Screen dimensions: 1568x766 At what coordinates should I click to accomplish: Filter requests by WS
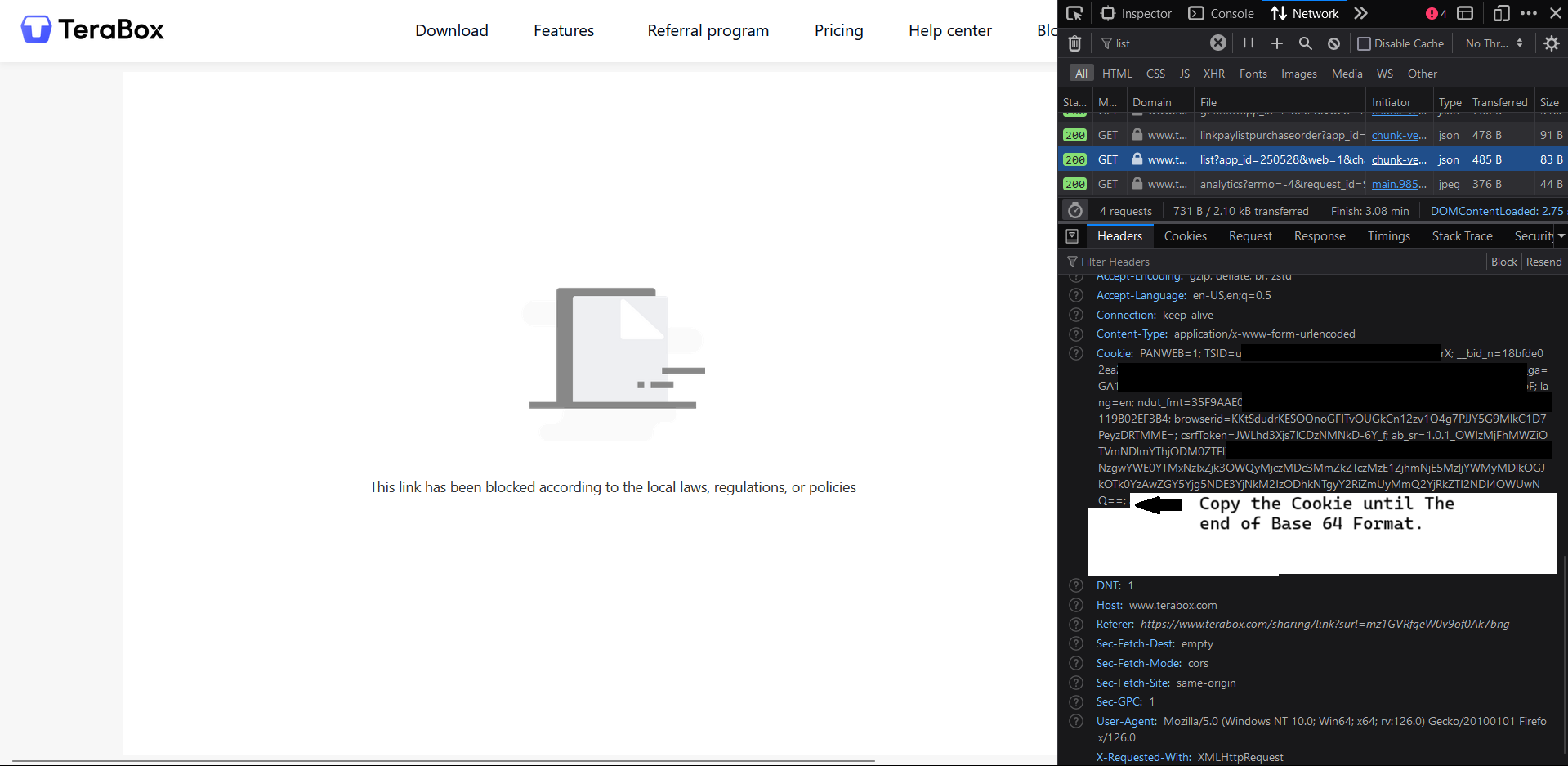pos(1384,74)
